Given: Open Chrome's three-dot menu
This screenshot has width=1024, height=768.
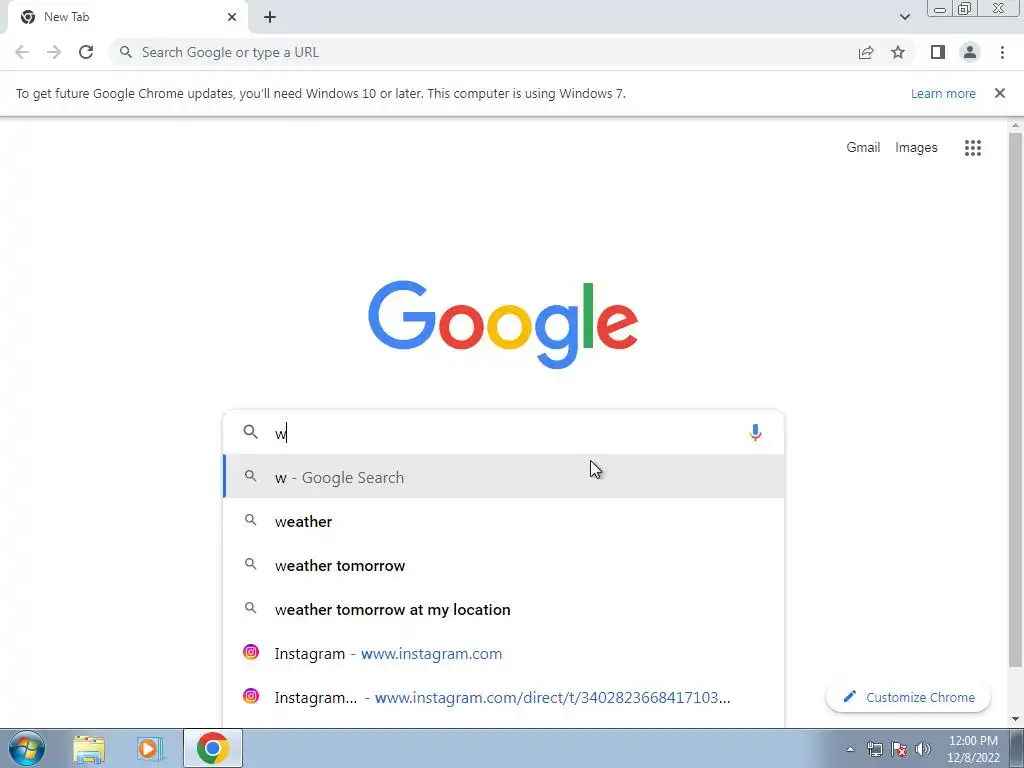Looking at the screenshot, I should coord(1002,52).
